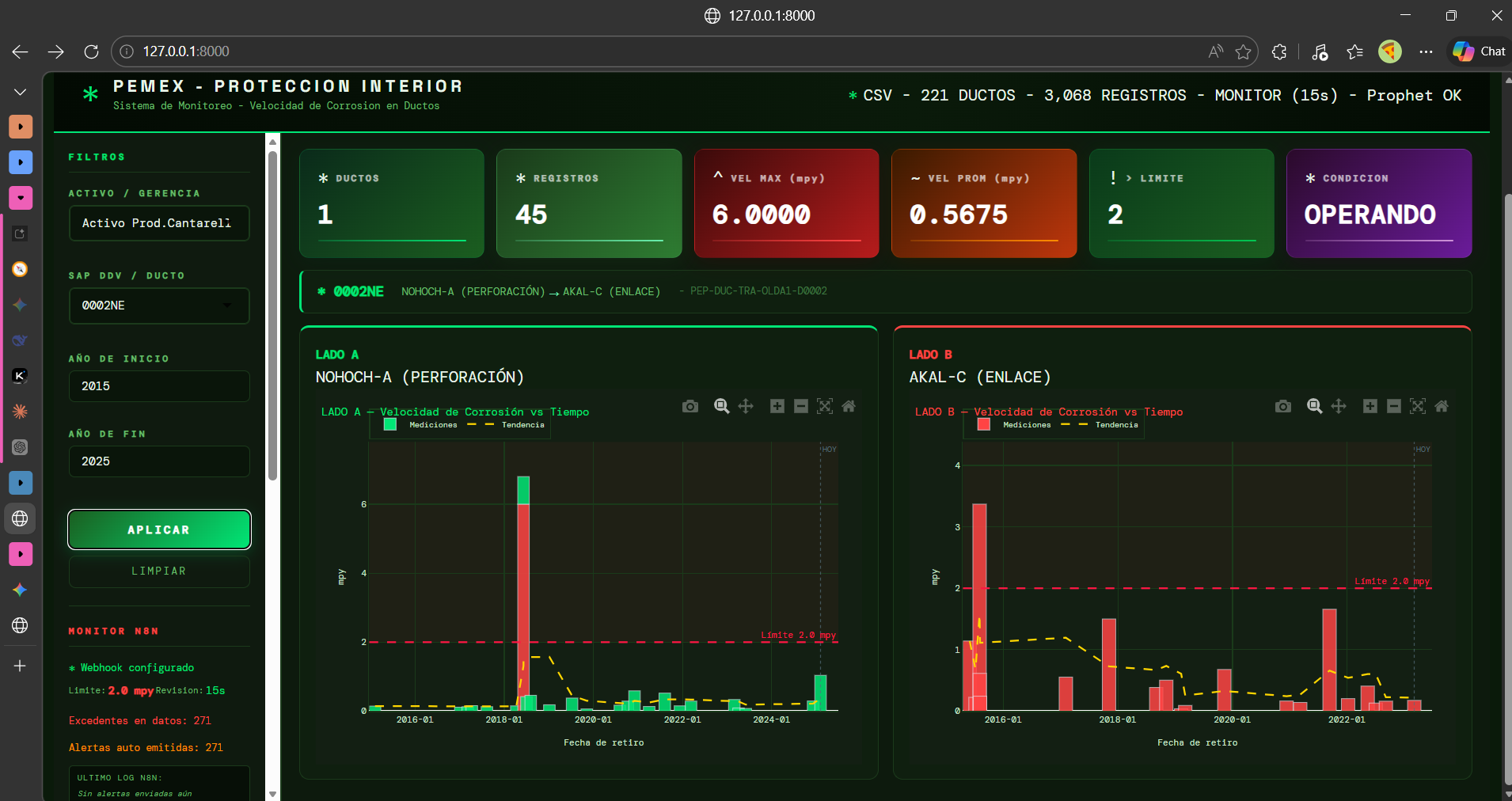Collapse vertical tabs pane chevron
This screenshot has width=1512, height=801.
(21, 93)
